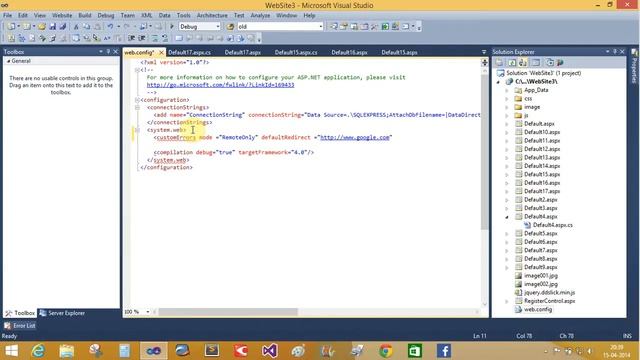Toggle auto-hide pin on Toolbox panel
Image resolution: width=640 pixels, height=360 pixels.
click(x=108, y=52)
